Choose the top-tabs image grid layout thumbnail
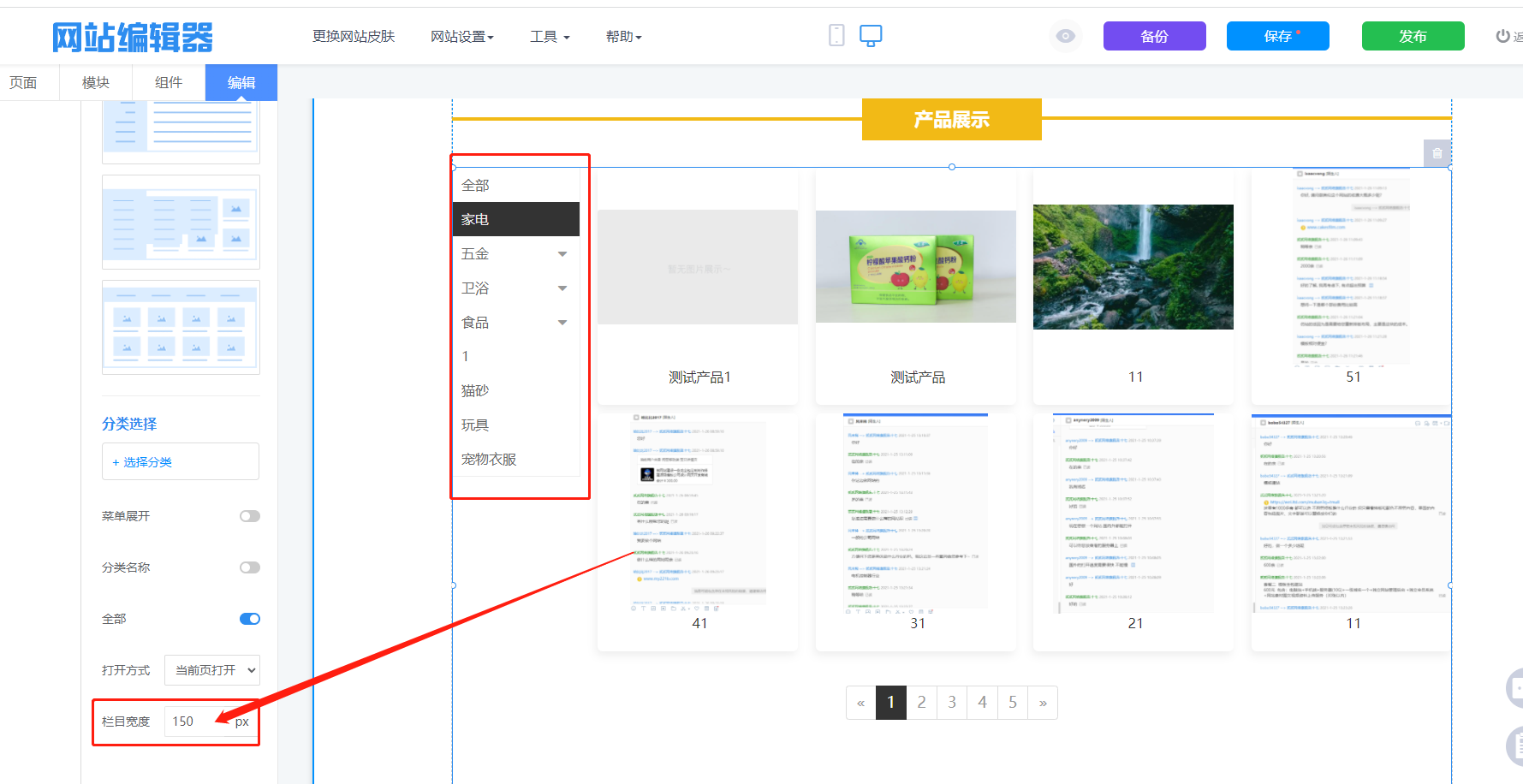The width and height of the screenshot is (1523, 784). pos(181,327)
